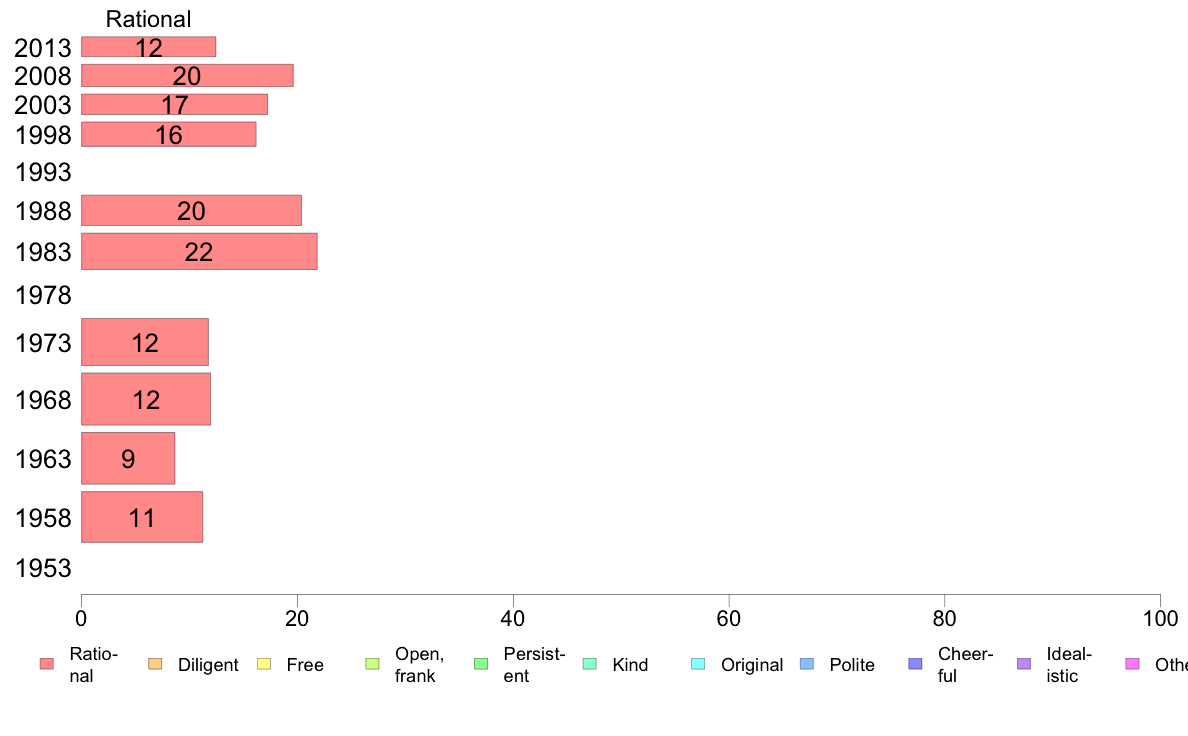Screen dimensions: 1188x736
Task: Click the Rational column title
Action: [148, 19]
